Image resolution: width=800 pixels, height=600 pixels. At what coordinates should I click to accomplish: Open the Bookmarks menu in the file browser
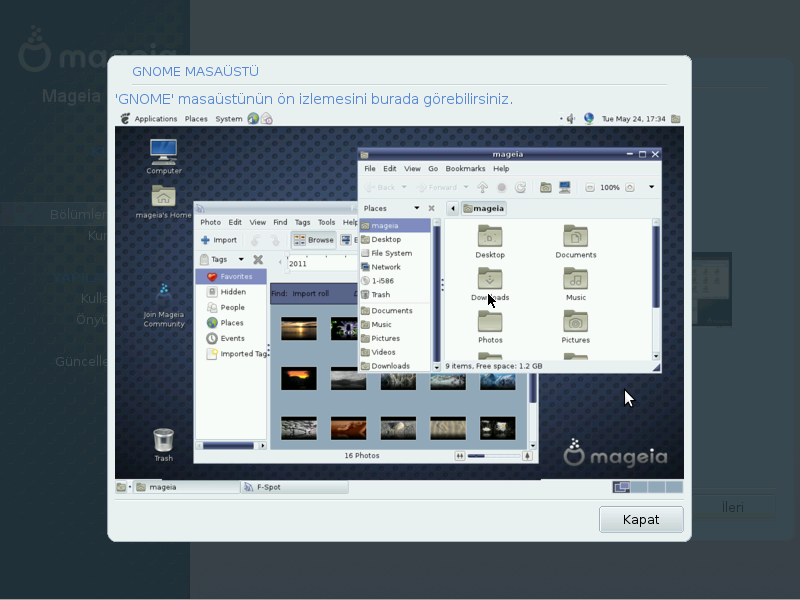click(x=465, y=168)
